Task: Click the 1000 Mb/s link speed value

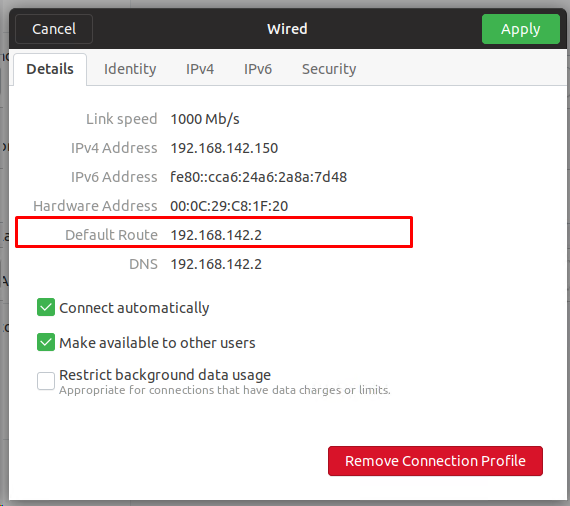Action: click(205, 119)
